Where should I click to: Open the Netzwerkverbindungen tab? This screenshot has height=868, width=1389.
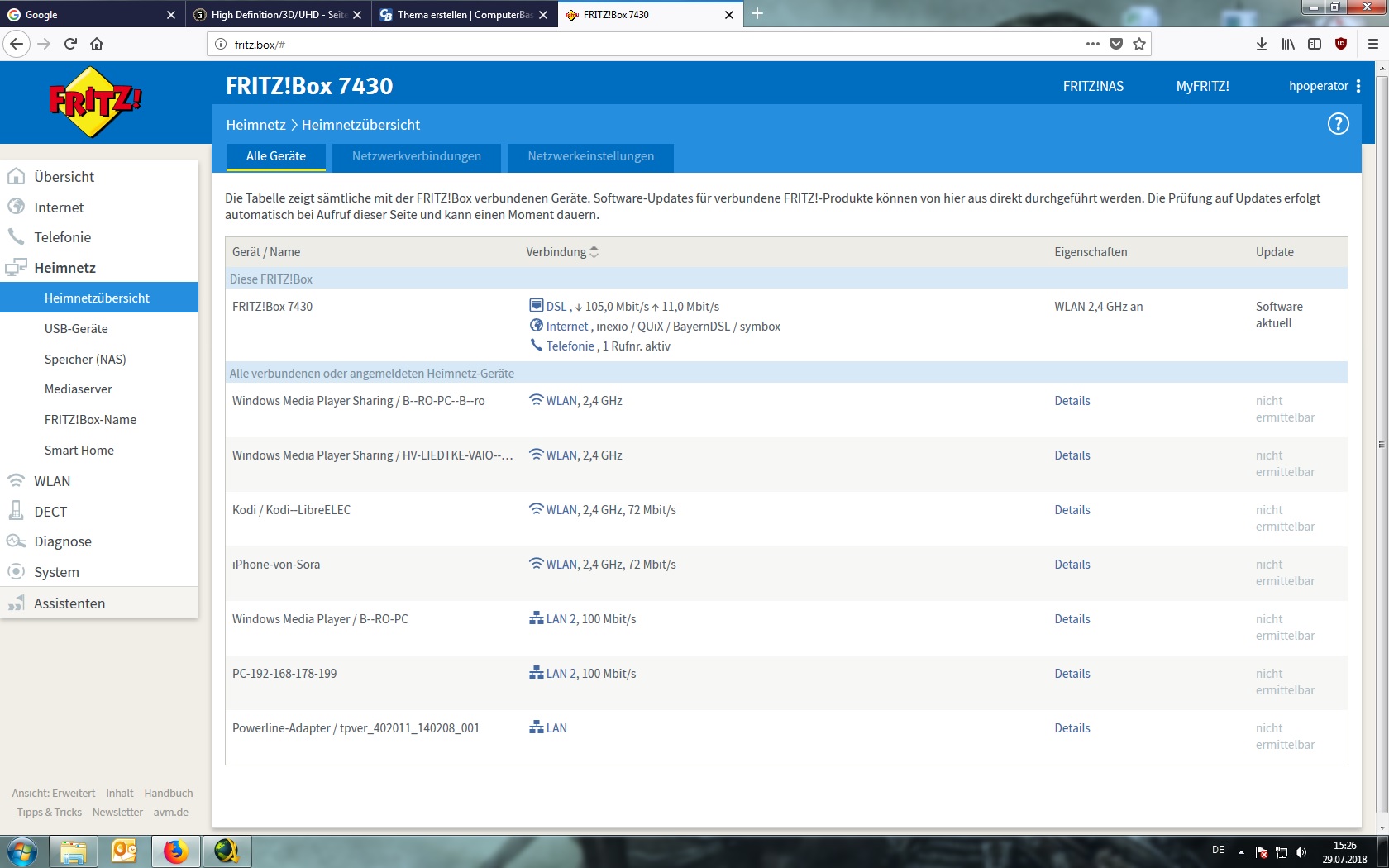pos(417,157)
